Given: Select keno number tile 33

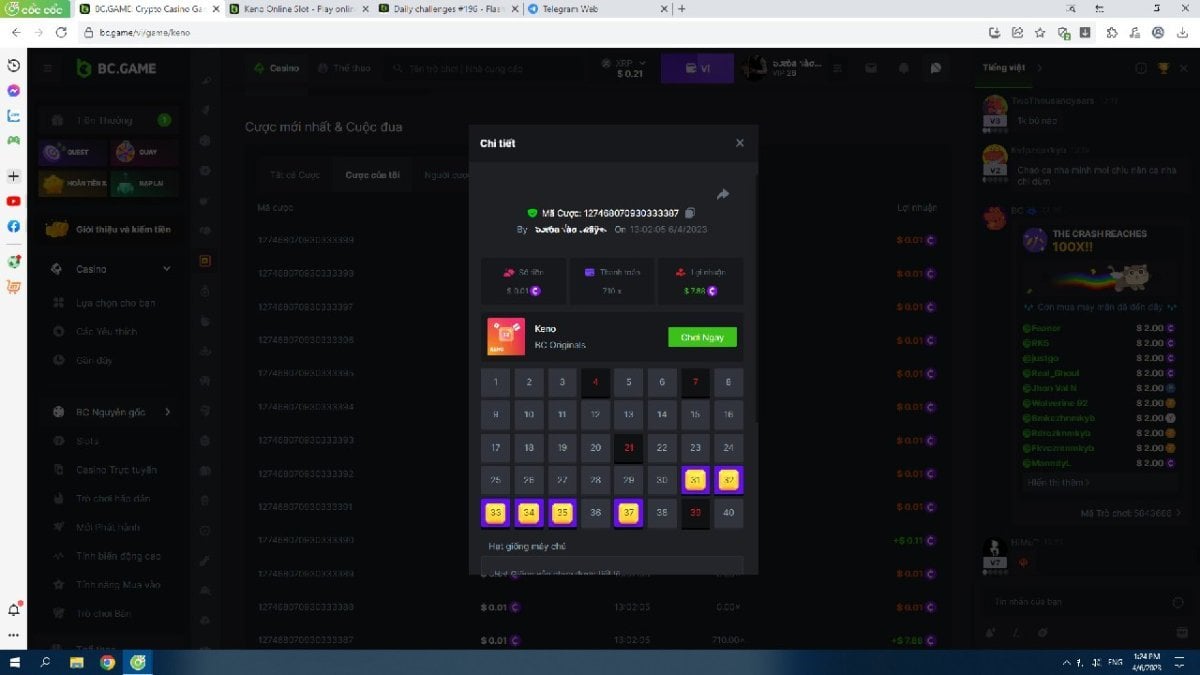Looking at the screenshot, I should pos(495,513).
